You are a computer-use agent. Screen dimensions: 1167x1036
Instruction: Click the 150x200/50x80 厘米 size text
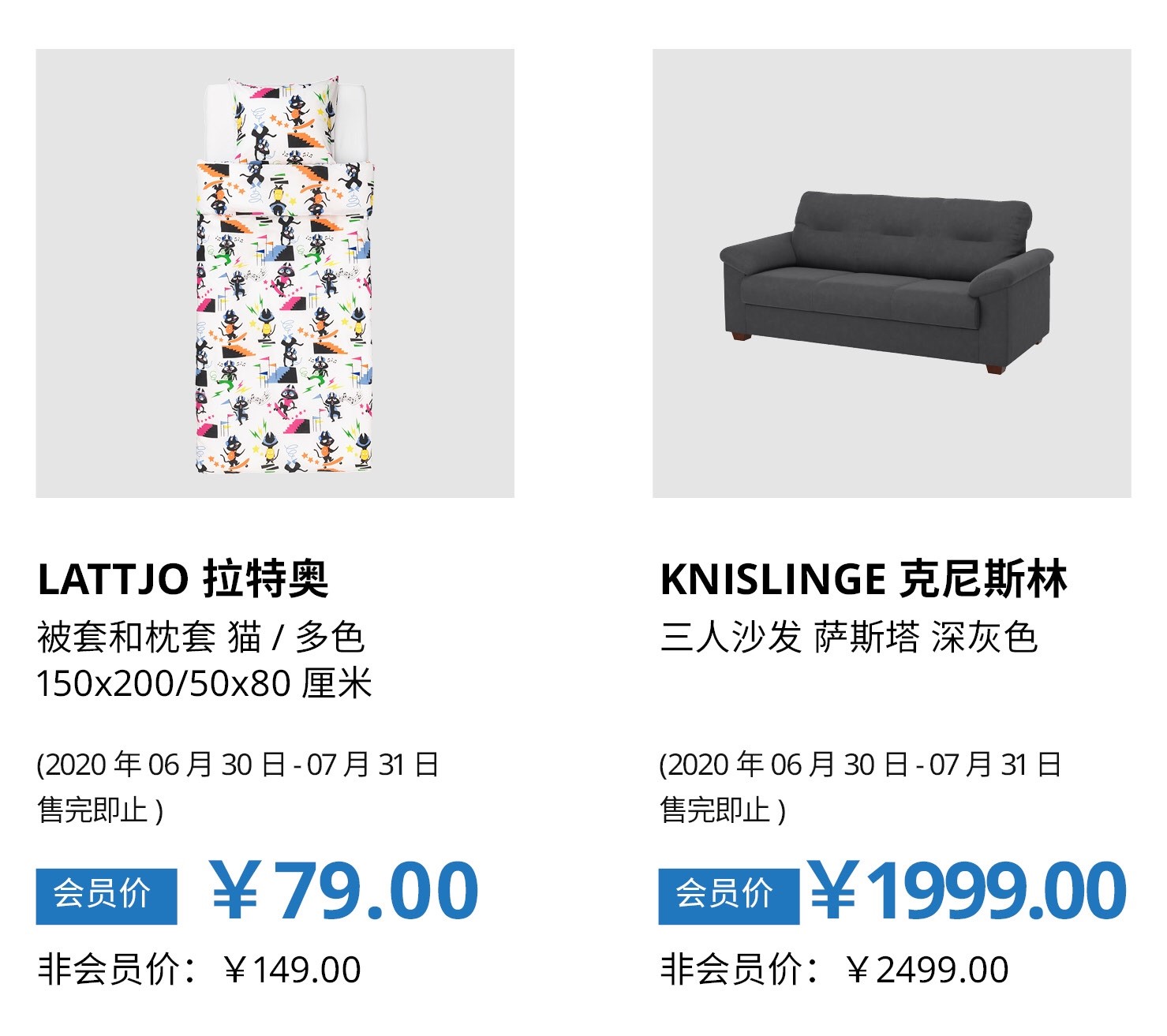204,683
